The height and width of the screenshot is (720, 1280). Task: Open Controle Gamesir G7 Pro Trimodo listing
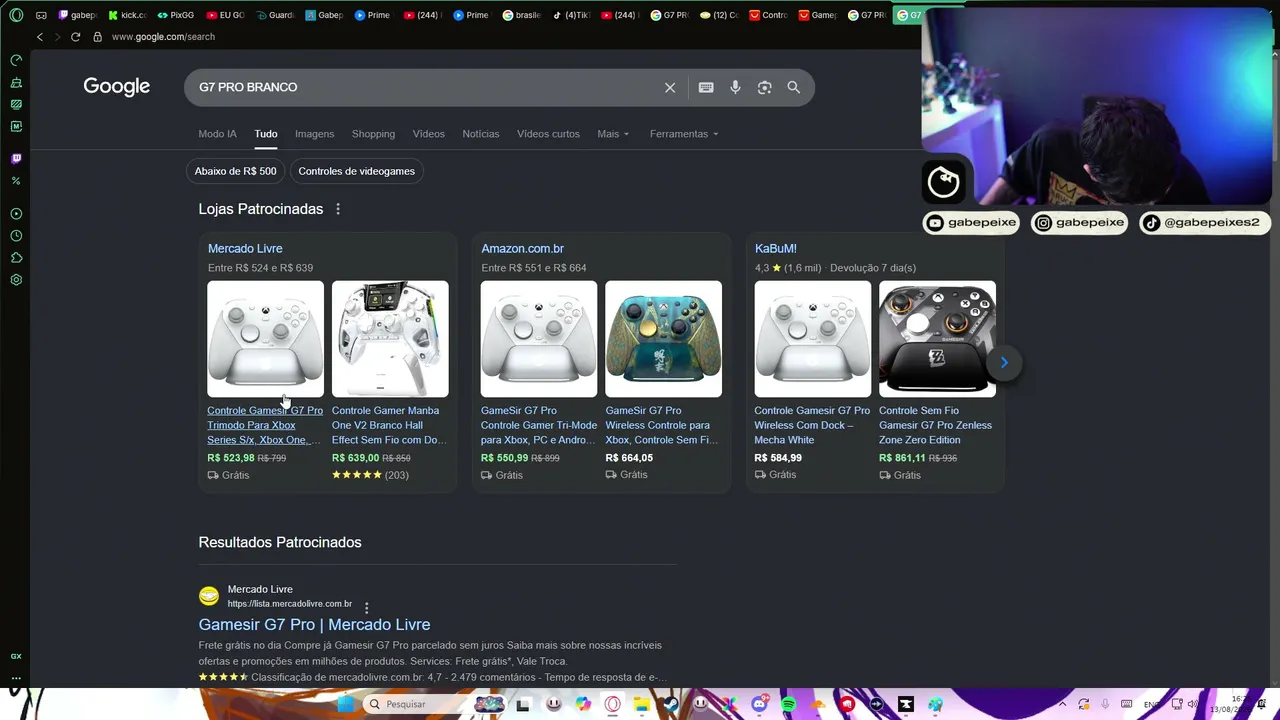265,425
